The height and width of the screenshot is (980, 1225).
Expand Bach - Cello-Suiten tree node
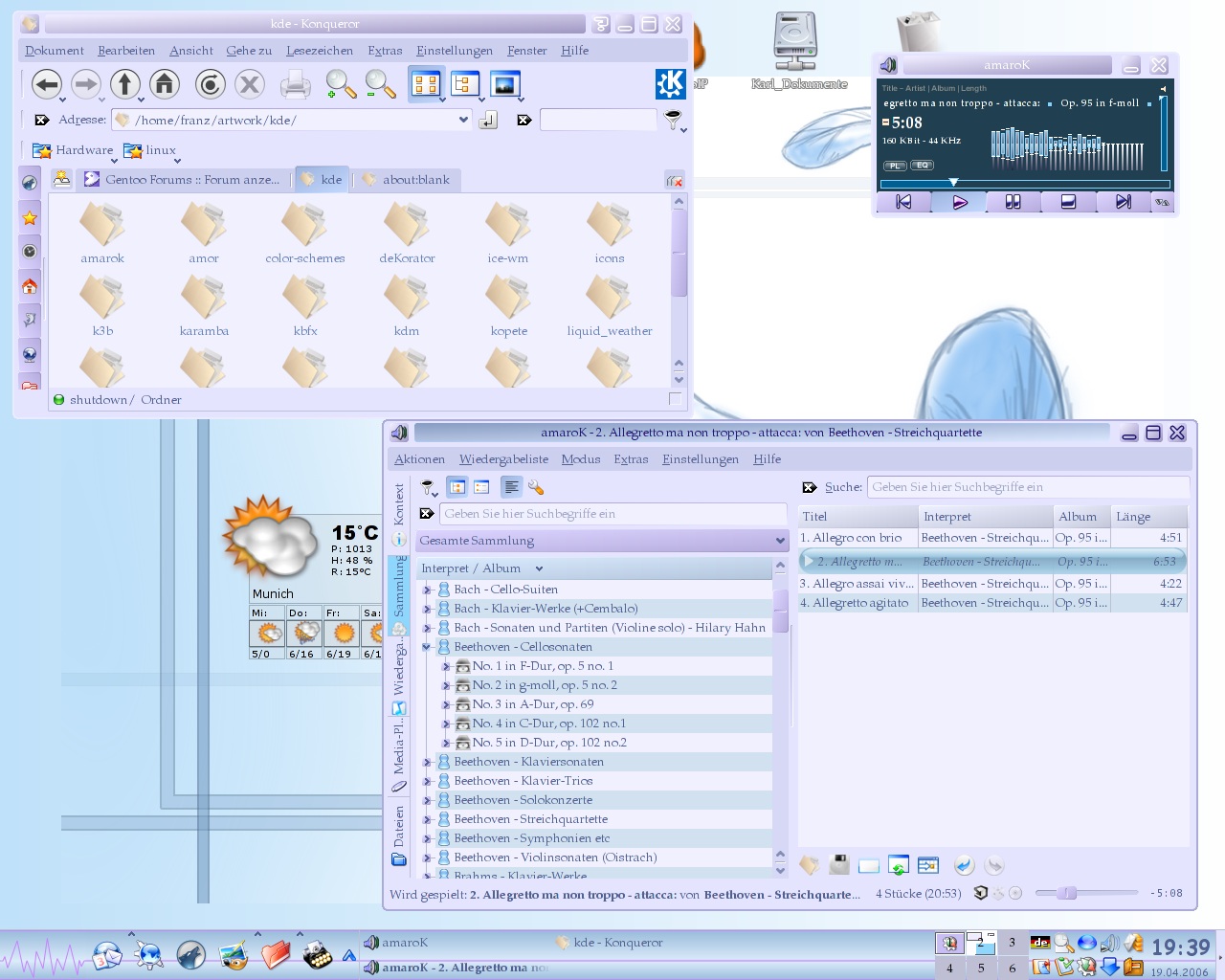[427, 590]
